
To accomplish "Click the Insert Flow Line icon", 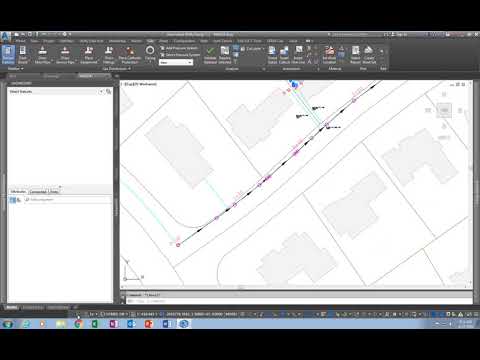I will 298,55.
